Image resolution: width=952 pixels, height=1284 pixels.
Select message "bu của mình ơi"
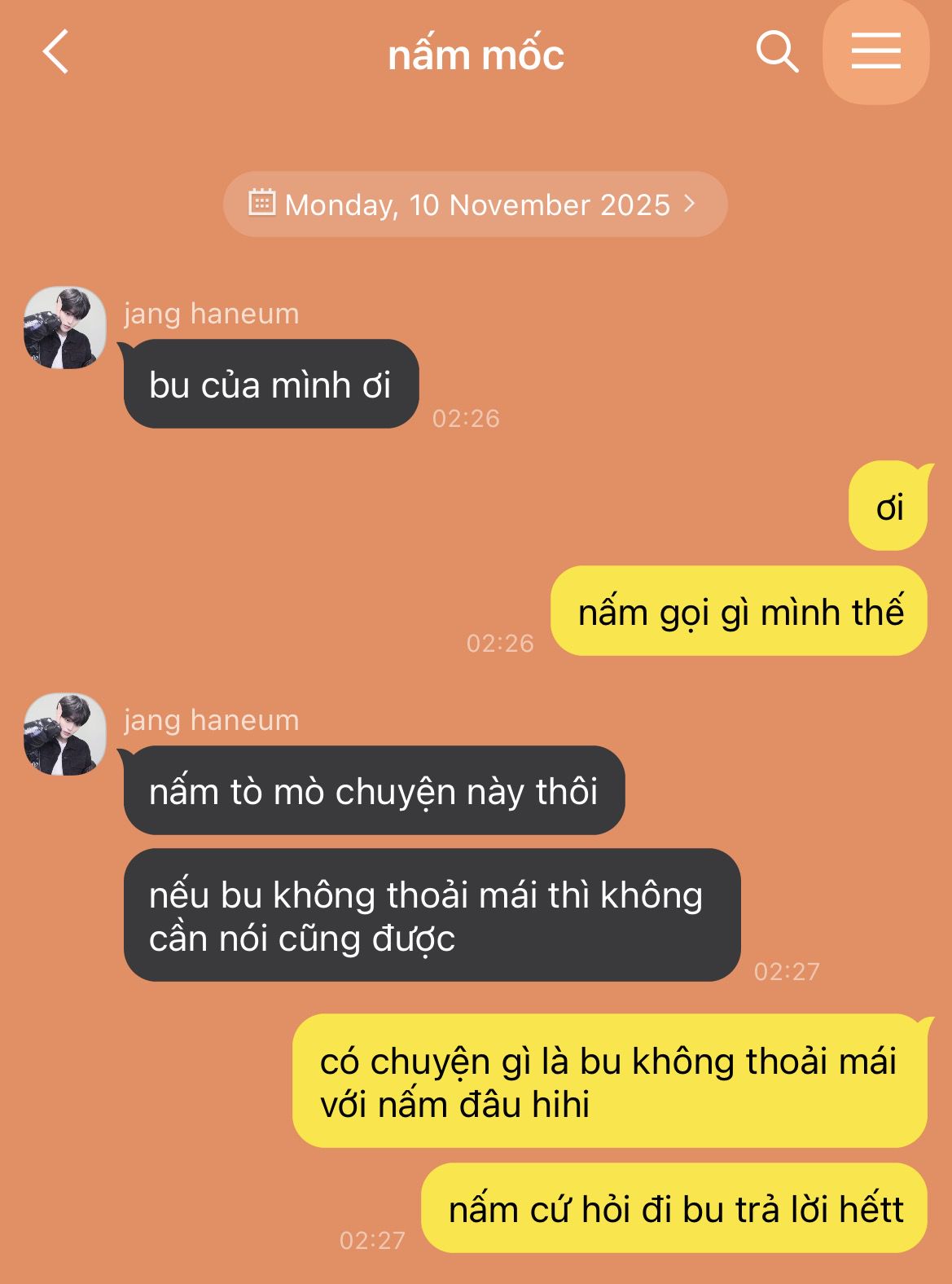271,384
